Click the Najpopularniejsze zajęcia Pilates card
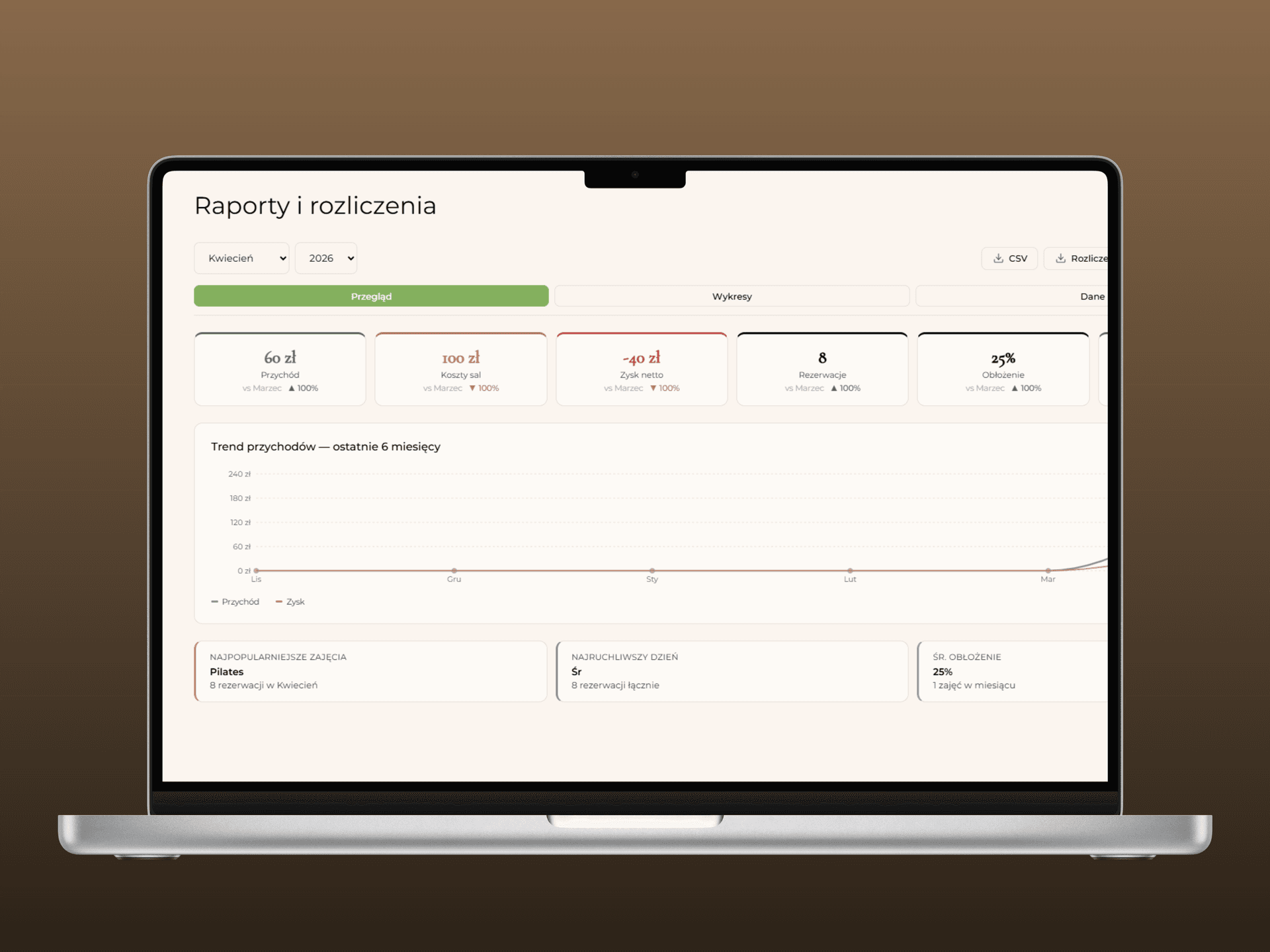This screenshot has height=952, width=1270. [x=371, y=671]
